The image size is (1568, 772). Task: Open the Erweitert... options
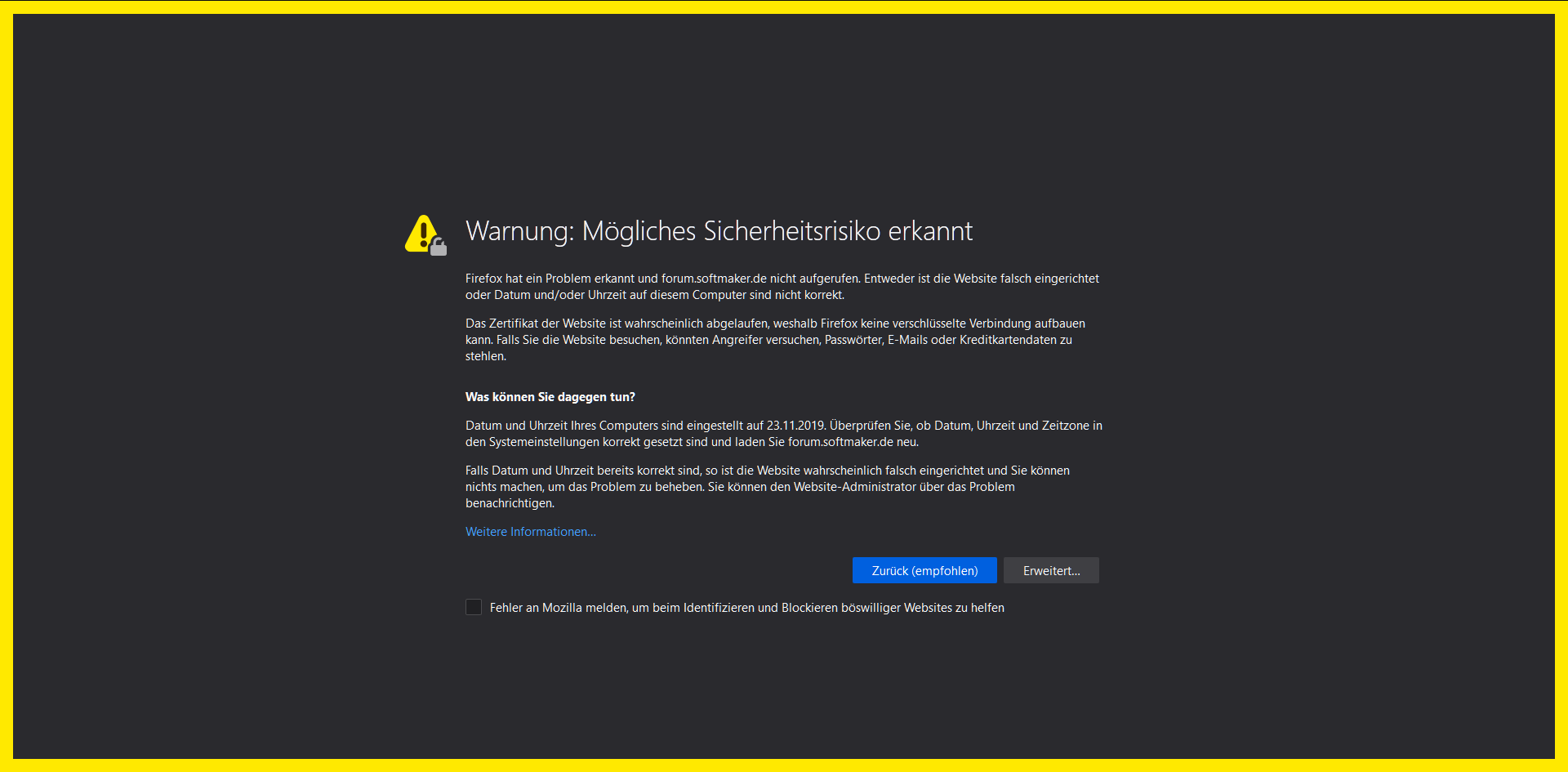click(x=1051, y=570)
